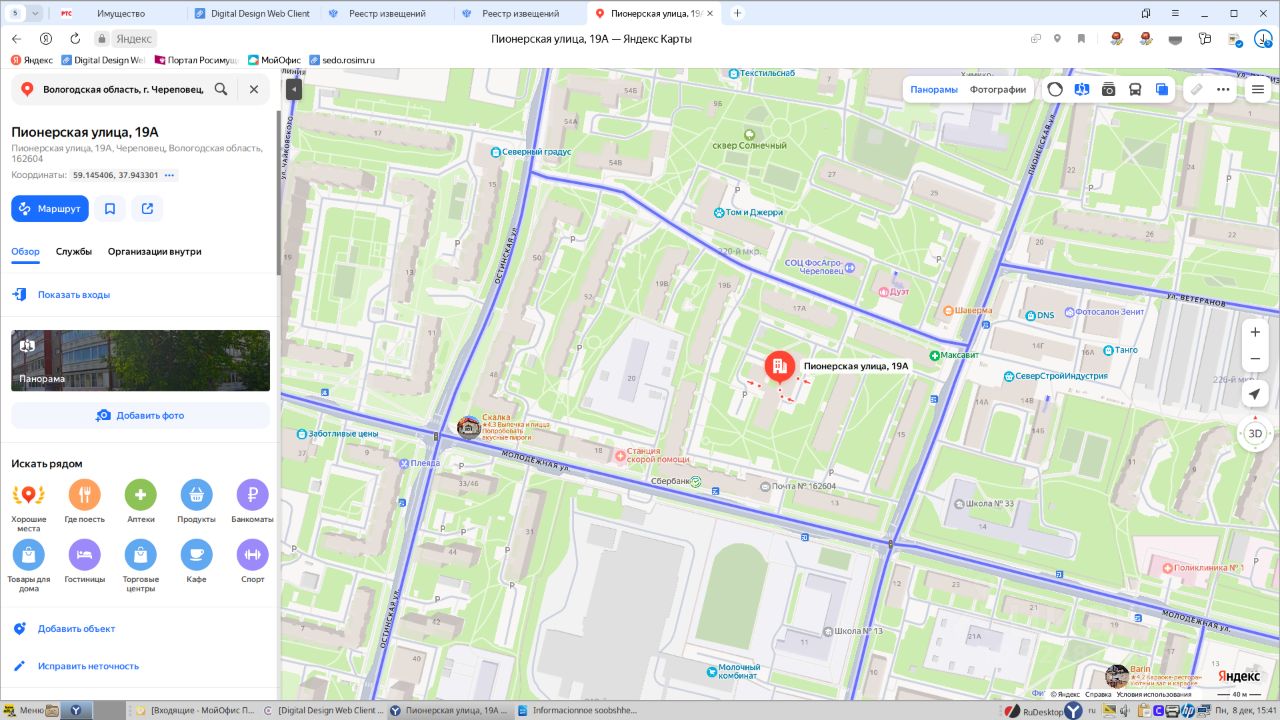Switch to Входящие МойОфис taskbar window
Image resolution: width=1280 pixels, height=720 pixels.
coord(195,710)
